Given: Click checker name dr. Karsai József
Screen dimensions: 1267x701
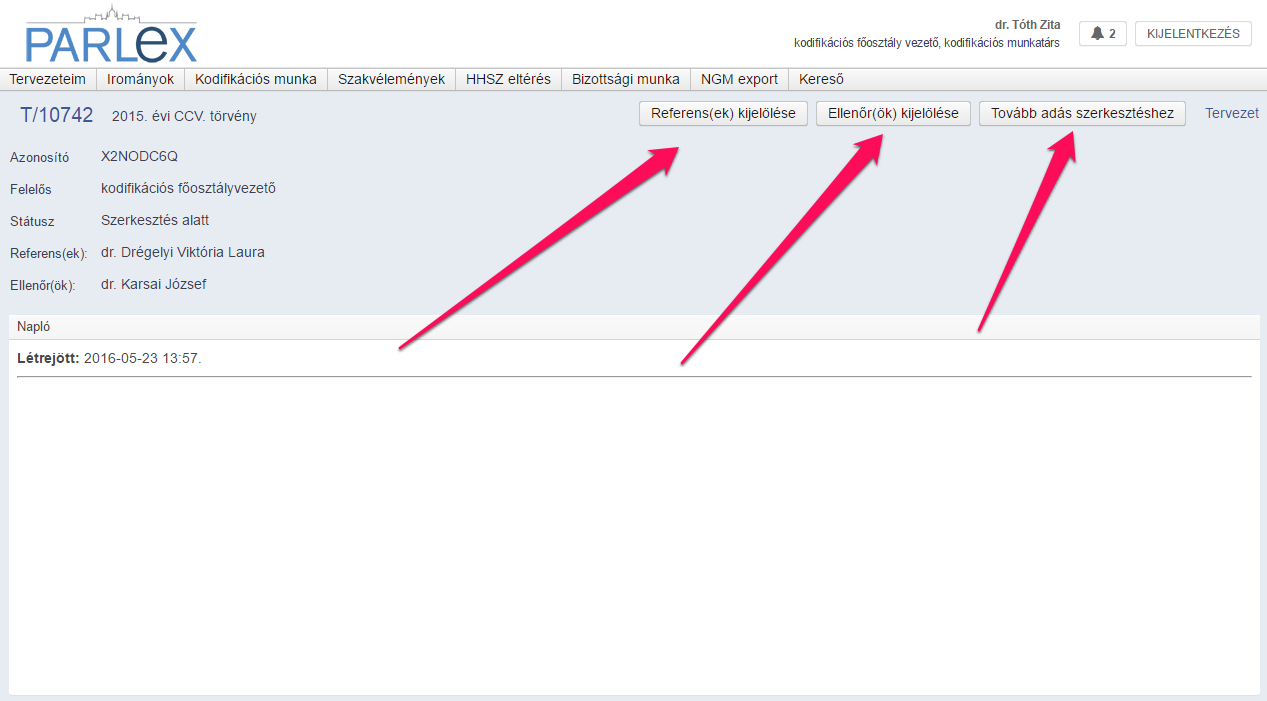Looking at the screenshot, I should [x=154, y=284].
